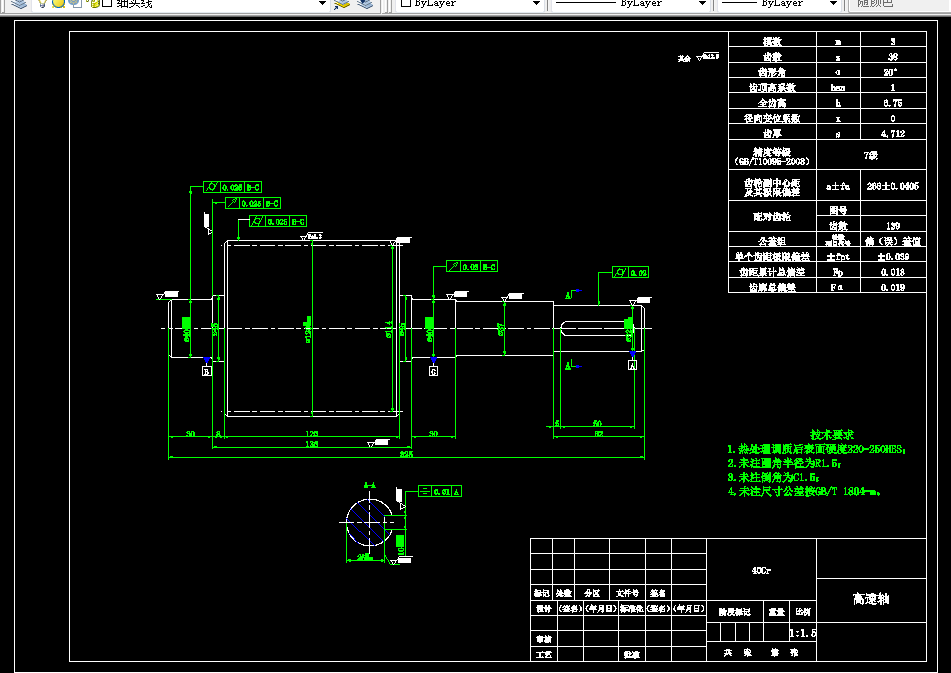
Task: Click the layer color square beside 轴头线
Action: coord(107,4)
